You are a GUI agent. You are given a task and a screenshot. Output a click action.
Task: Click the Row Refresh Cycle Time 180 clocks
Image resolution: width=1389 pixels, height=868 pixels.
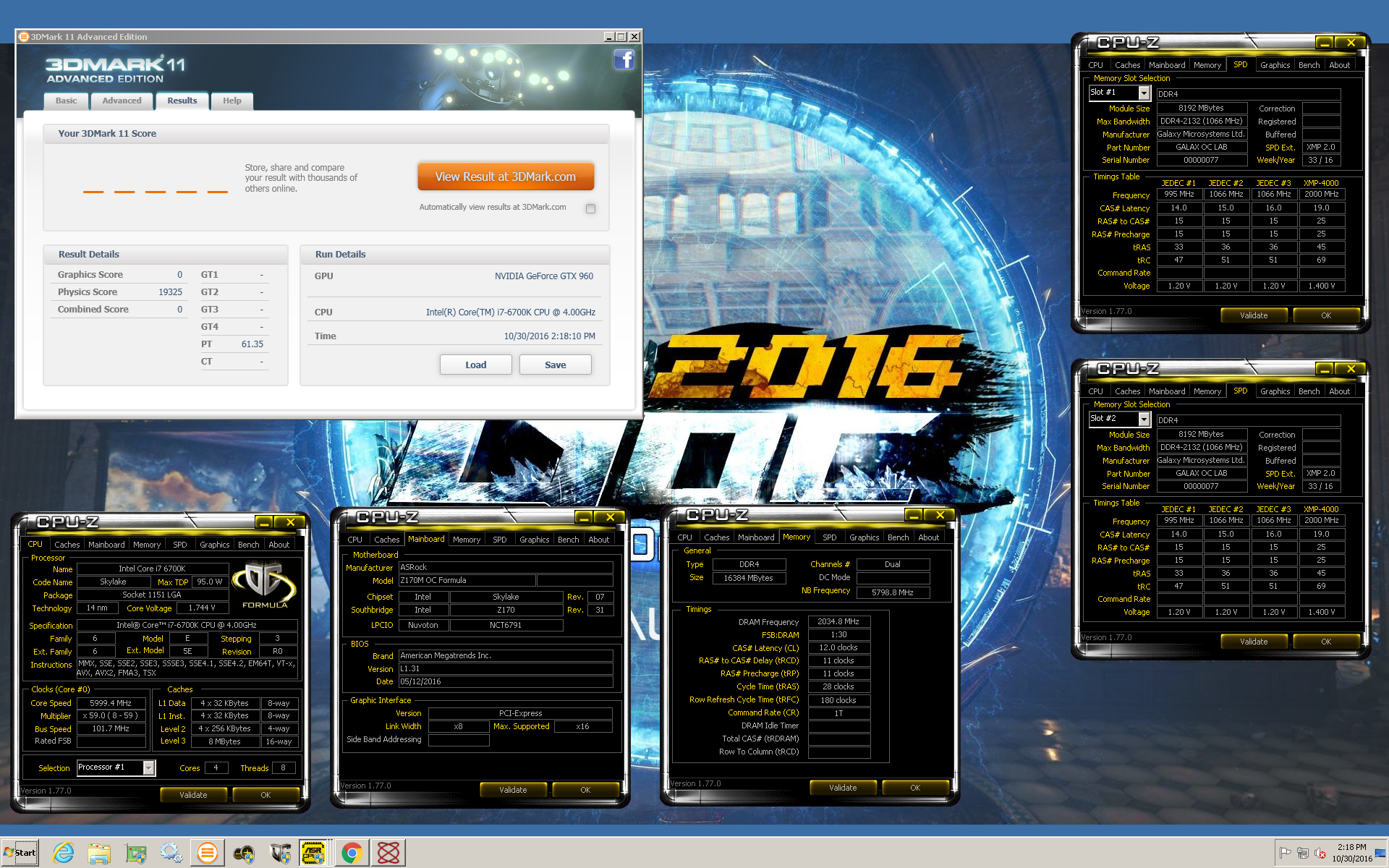[838, 700]
